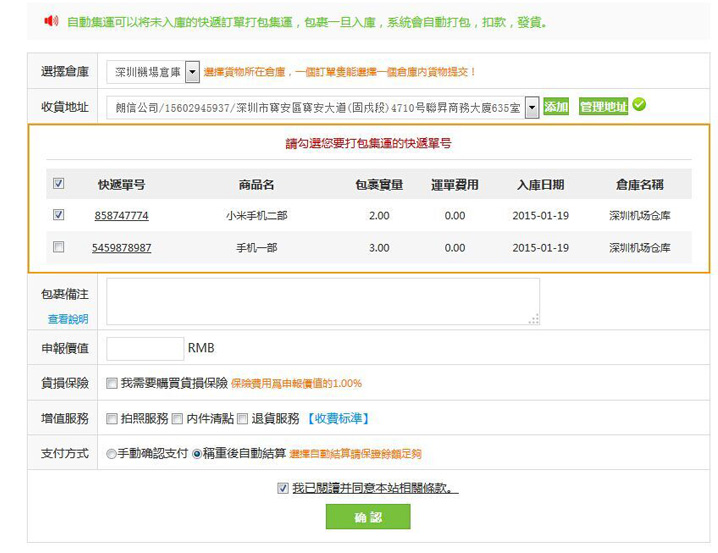Click product name 手机一部

coord(256,248)
